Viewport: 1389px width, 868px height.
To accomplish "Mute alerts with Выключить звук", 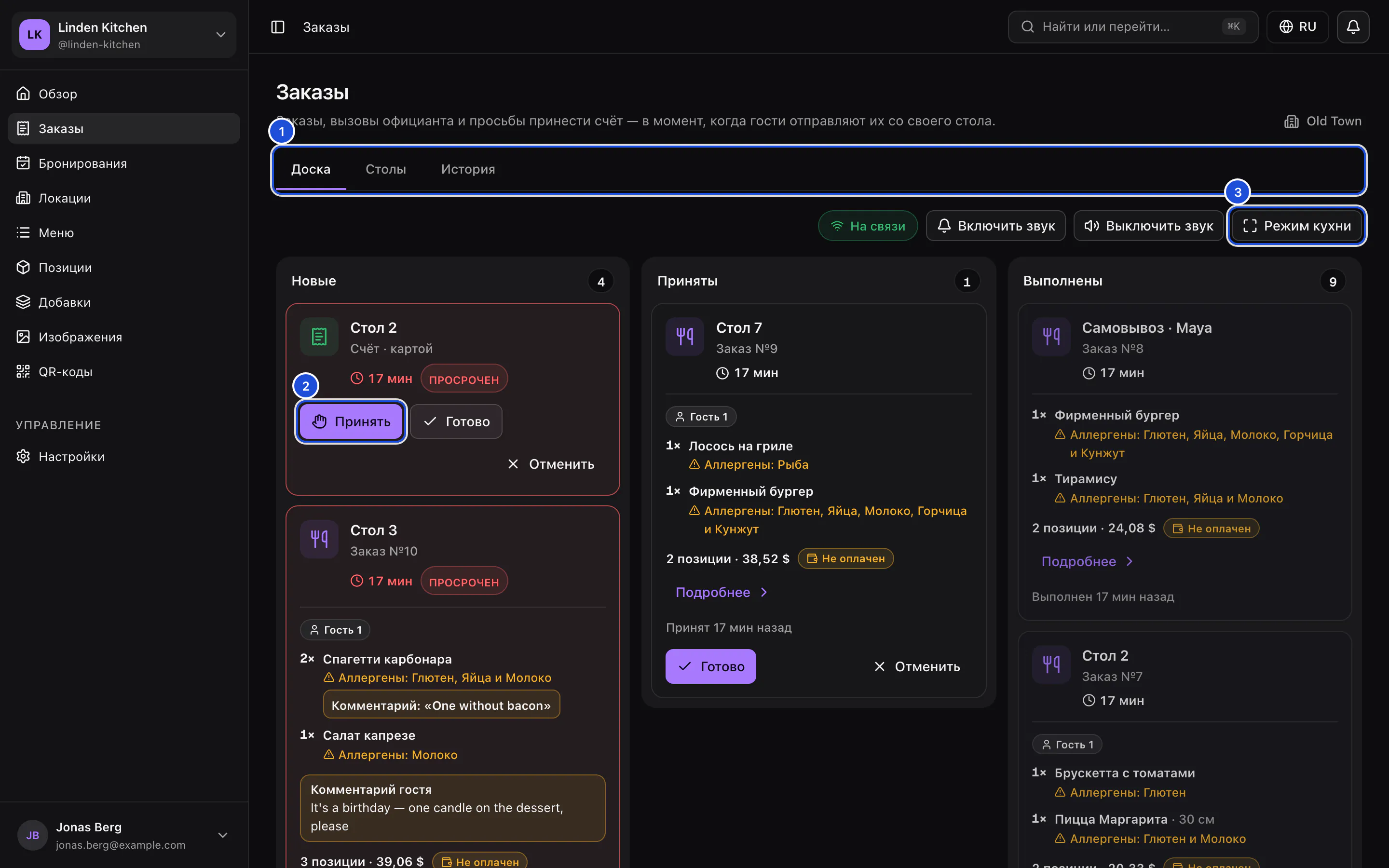I will [1148, 226].
